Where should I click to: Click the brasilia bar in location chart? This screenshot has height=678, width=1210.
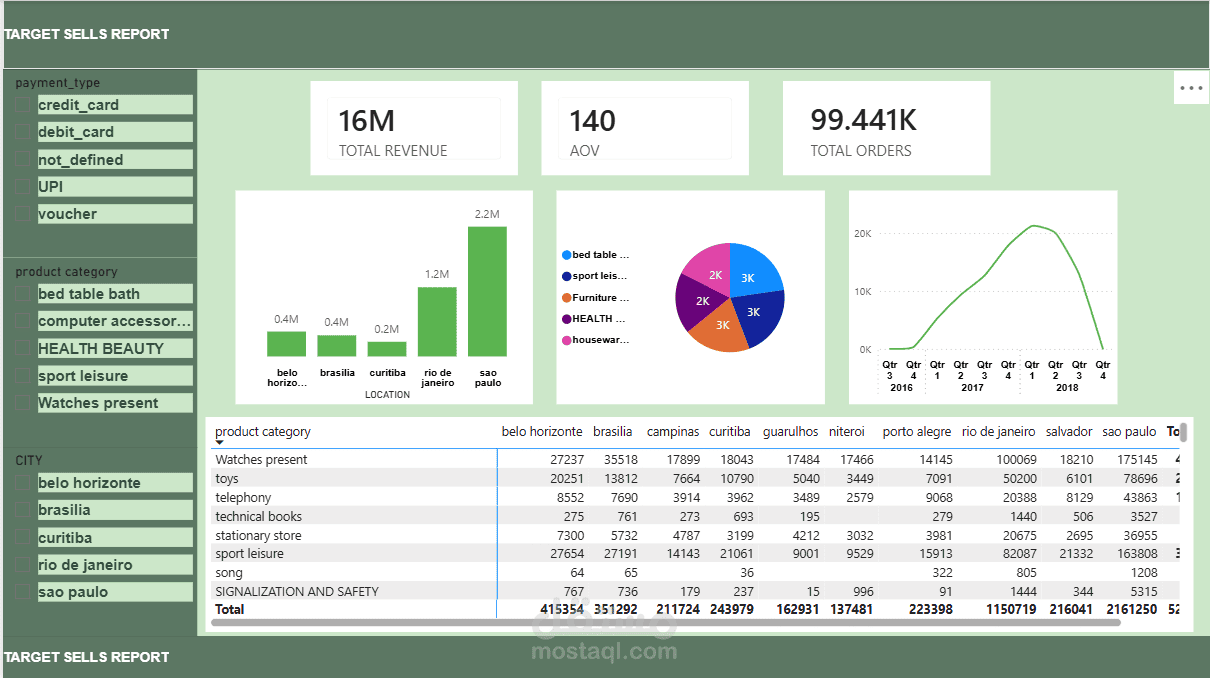pyautogui.click(x=337, y=345)
